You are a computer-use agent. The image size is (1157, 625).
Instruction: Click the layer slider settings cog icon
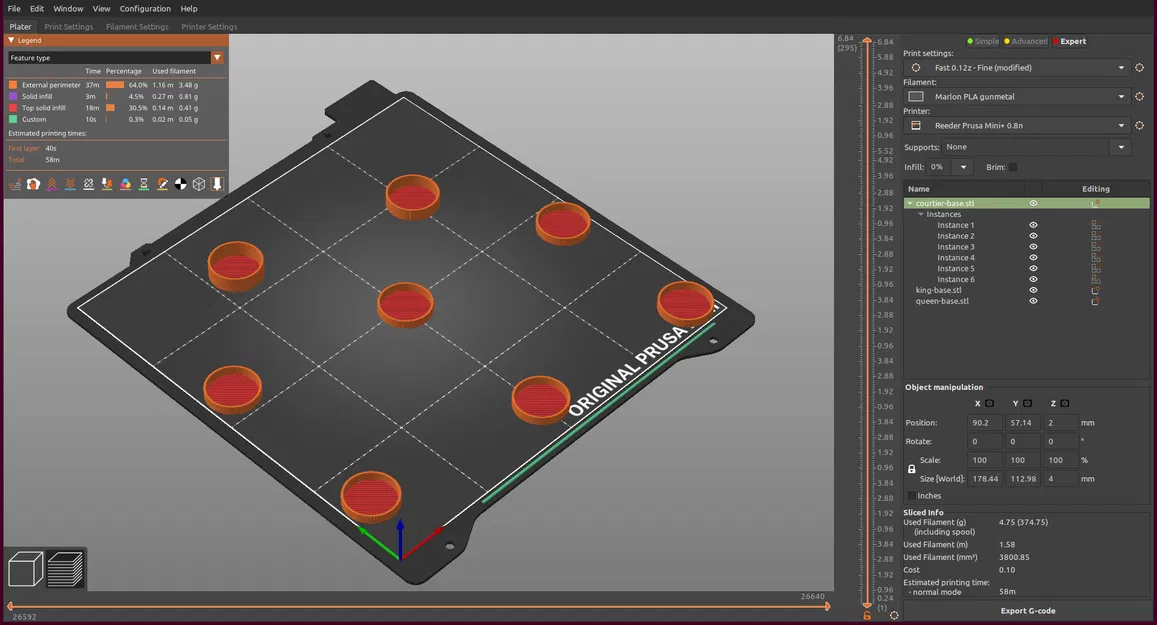pos(894,615)
